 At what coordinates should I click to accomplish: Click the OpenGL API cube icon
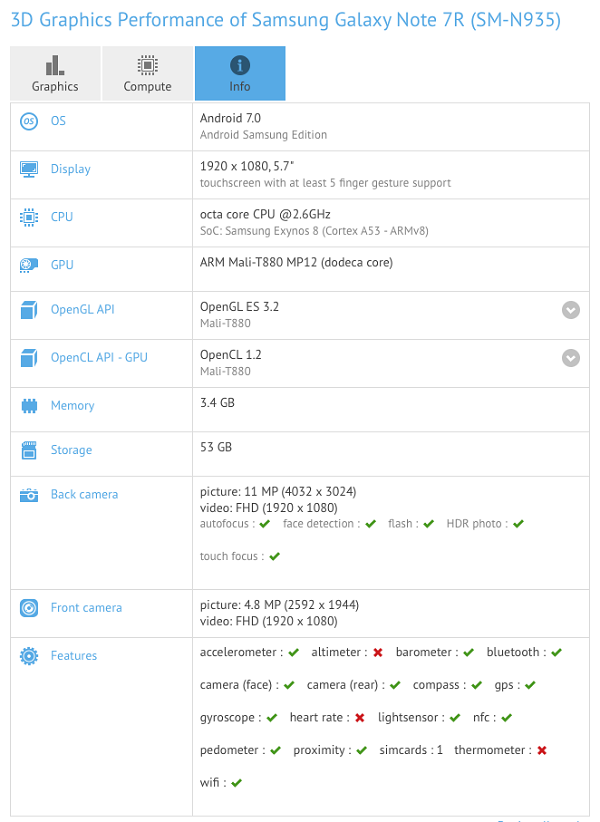point(30,310)
